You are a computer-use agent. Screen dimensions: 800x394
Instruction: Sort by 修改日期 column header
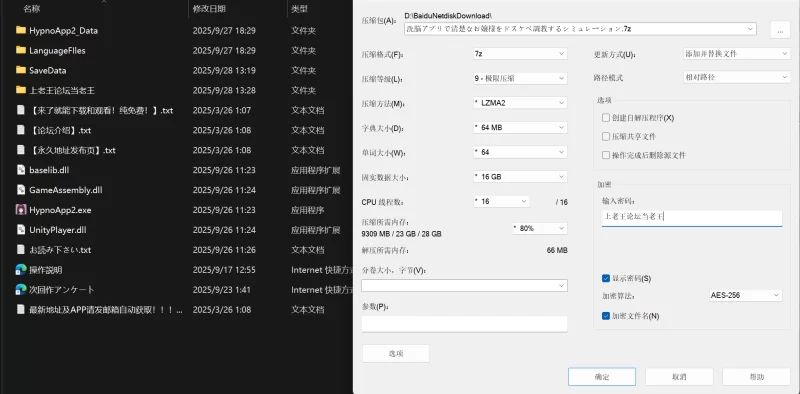point(209,9)
